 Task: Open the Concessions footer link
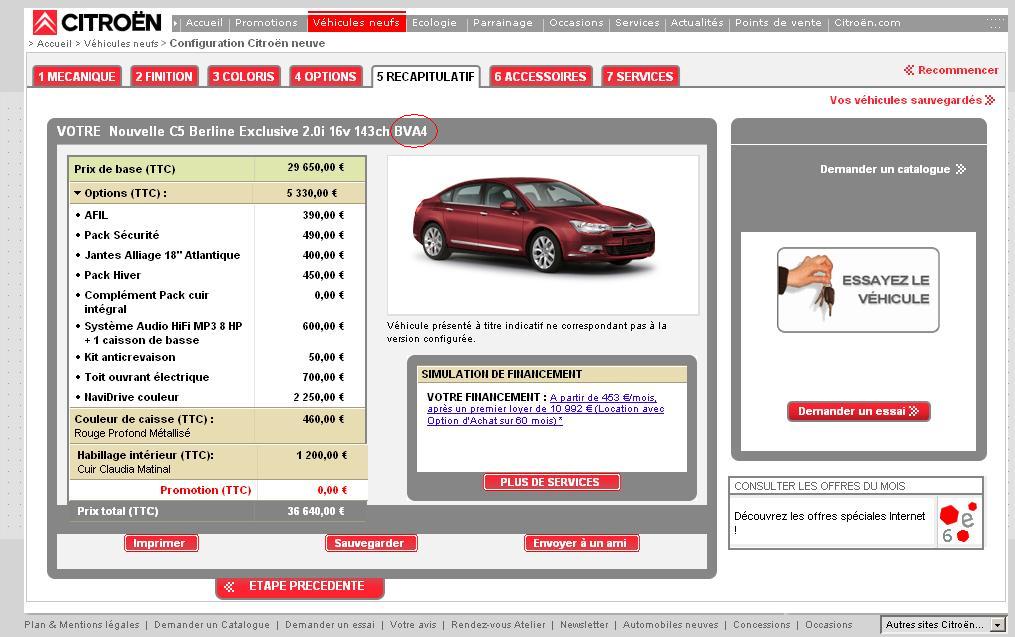(x=761, y=625)
